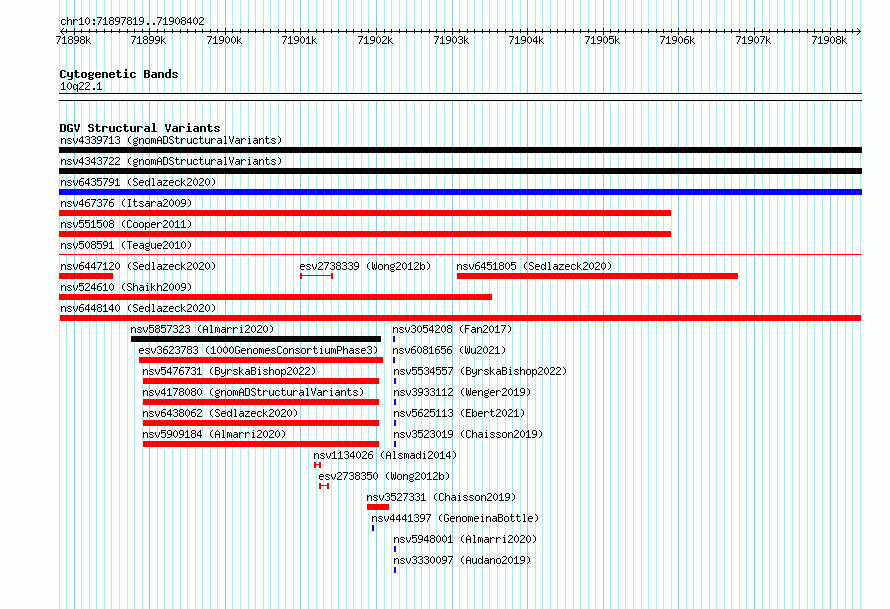Open nsv5534557 ByrskaBishop2022 label
Screen dimensions: 890x609
coord(480,371)
